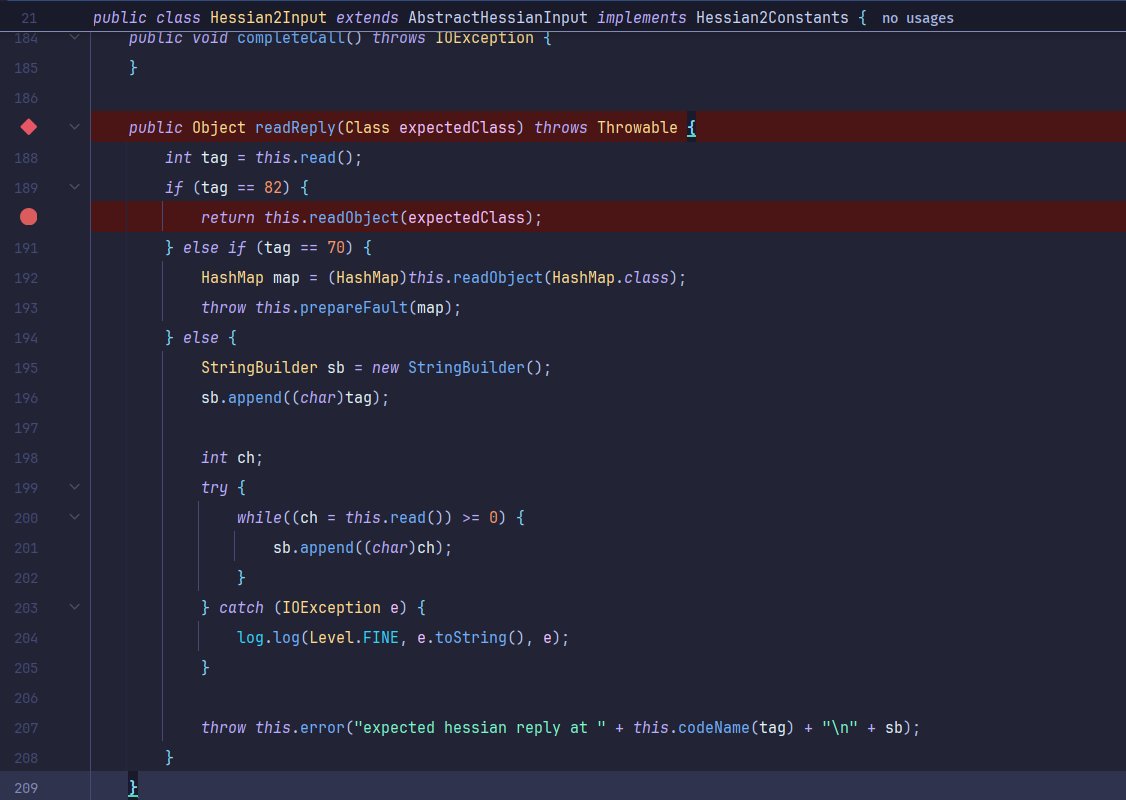Viewport: 1126px width, 800px height.
Task: Toggle a breakpoint at line number 196
Action: 27,398
